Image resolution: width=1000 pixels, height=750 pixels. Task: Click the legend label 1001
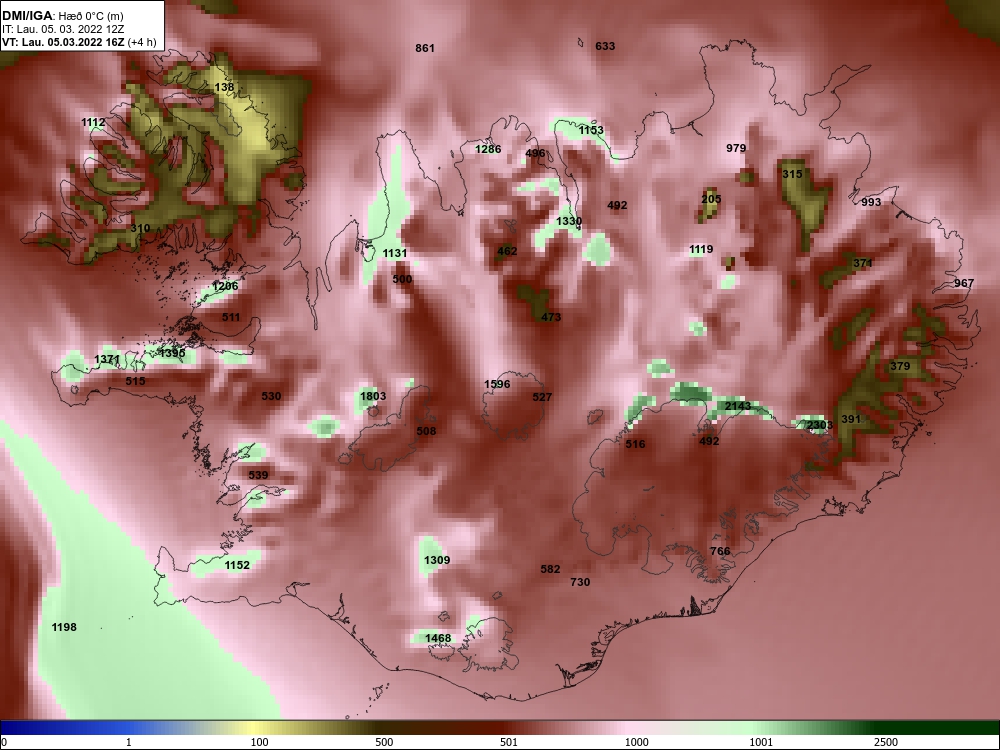[x=761, y=742]
